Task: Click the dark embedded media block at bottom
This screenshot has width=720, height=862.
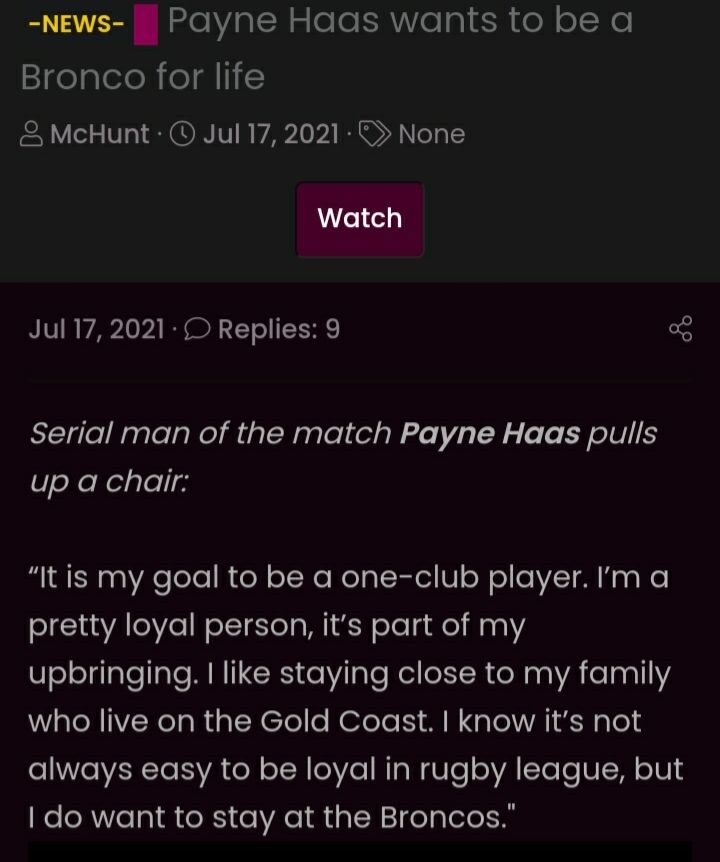Action: 360,851
